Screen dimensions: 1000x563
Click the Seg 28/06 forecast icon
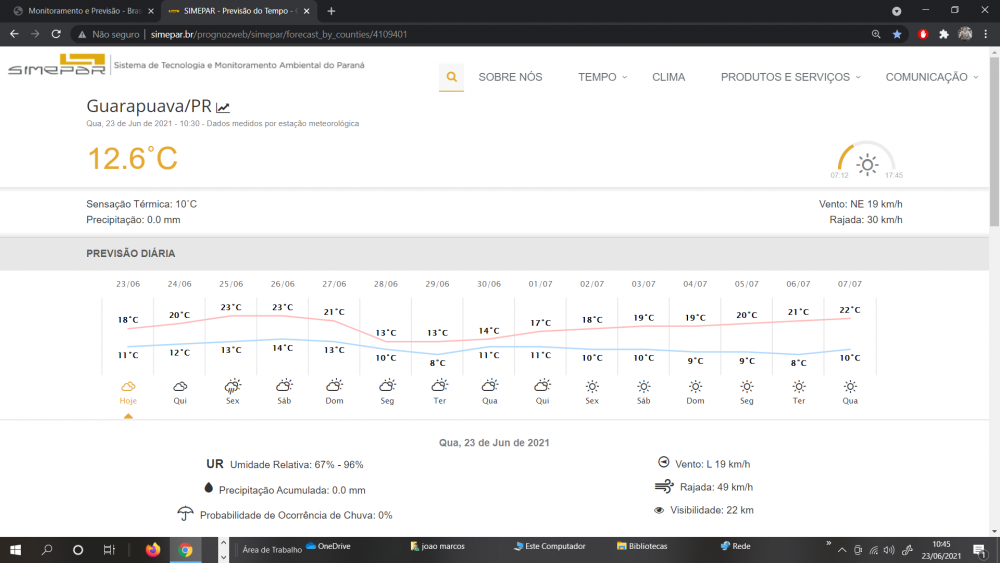point(387,385)
